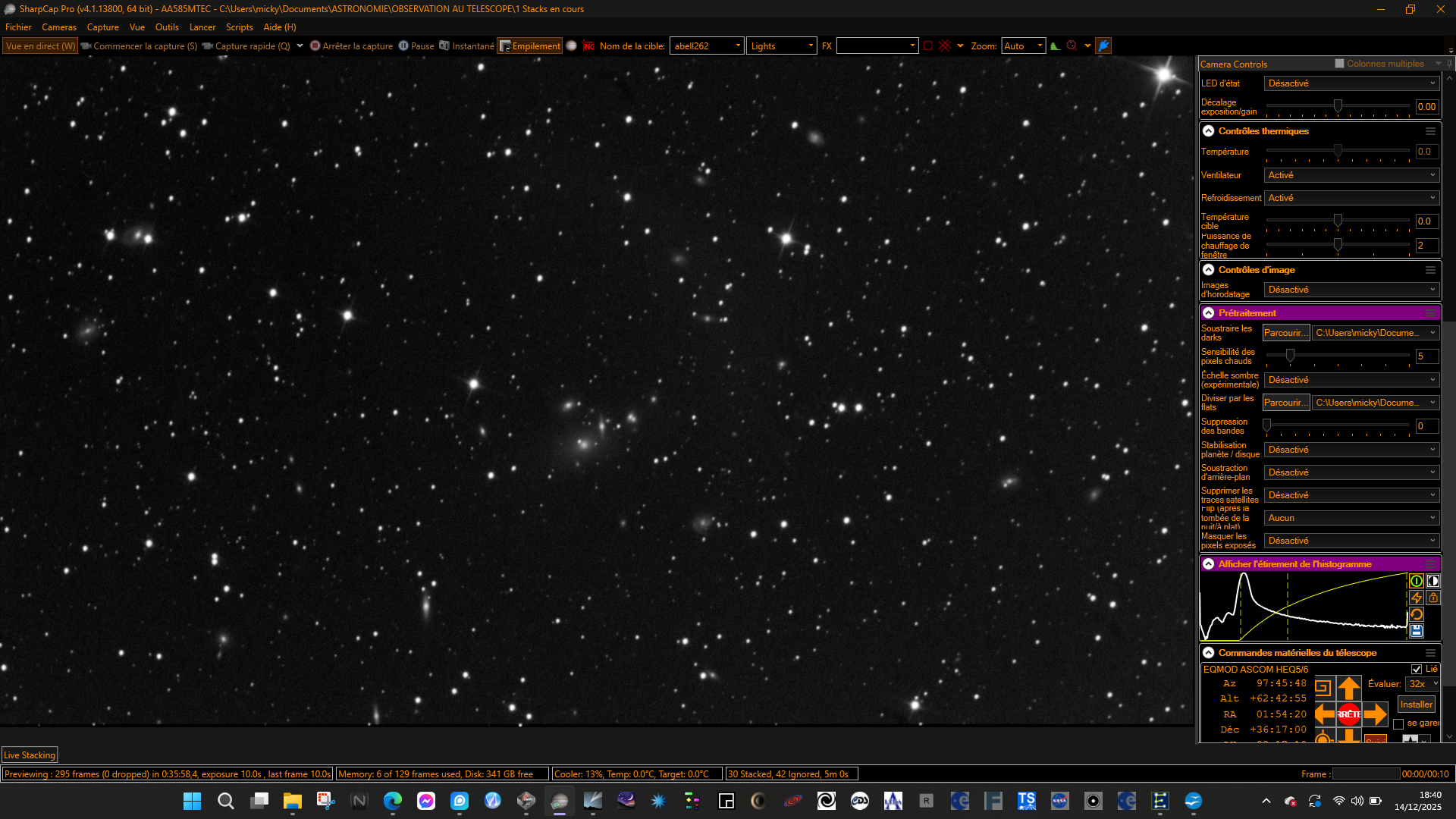1456x819 pixels.
Task: Click the Sensibilité des pixels chauds slider
Action: pyautogui.click(x=1337, y=356)
